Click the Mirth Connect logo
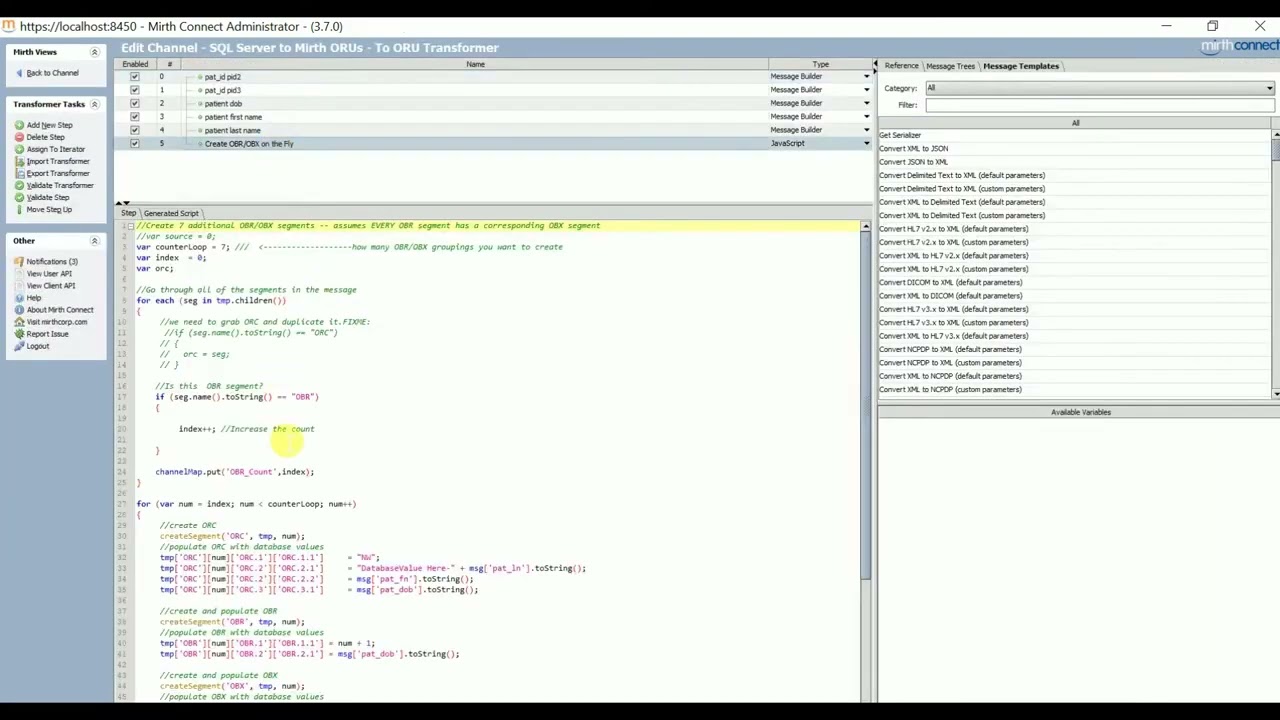1280x720 pixels. (x=1239, y=46)
